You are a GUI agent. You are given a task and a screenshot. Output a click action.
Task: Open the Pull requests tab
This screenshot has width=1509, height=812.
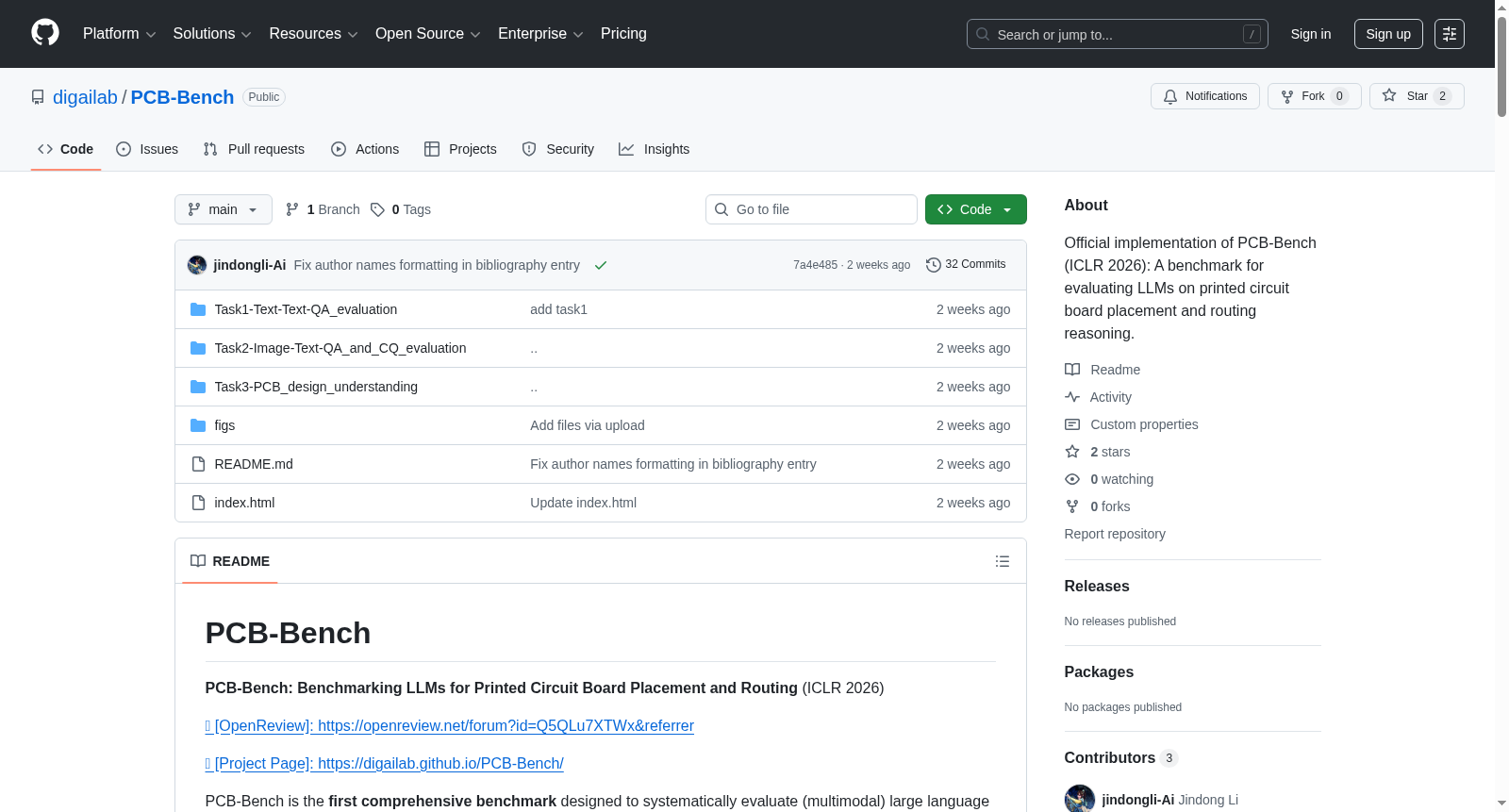click(254, 149)
